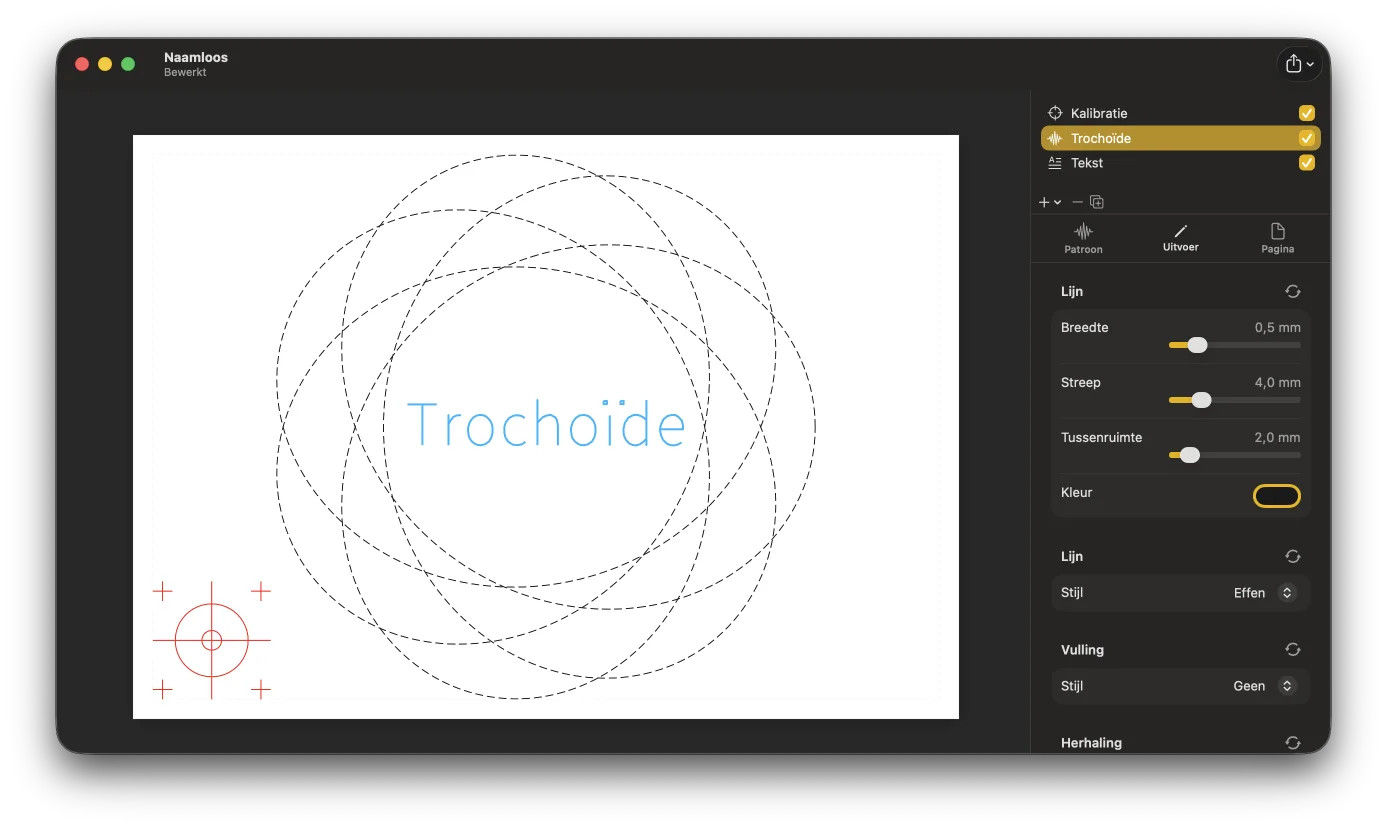Screen dimensions: 1387x828
Task: Open the share menu in the title bar
Action: pyautogui.click(x=1300, y=64)
